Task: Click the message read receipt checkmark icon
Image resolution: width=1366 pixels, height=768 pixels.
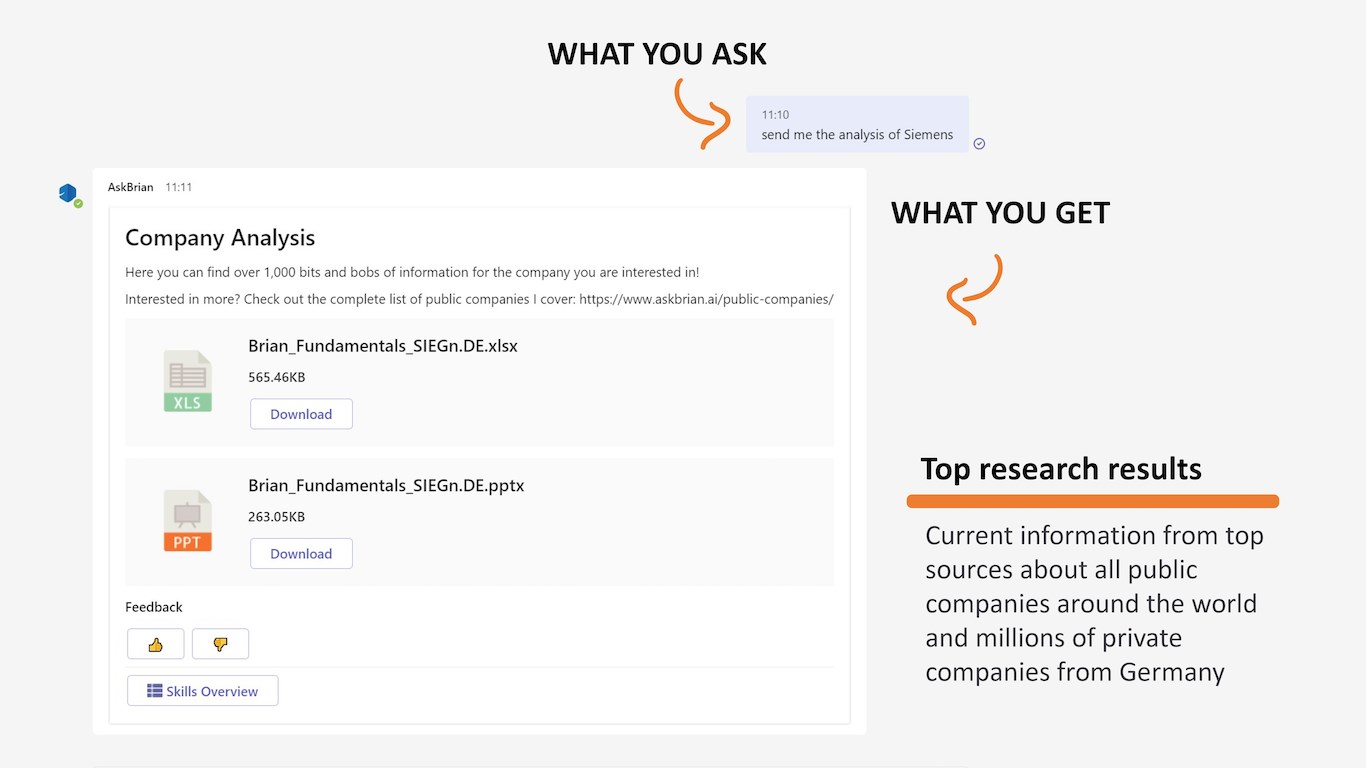Action: click(979, 143)
